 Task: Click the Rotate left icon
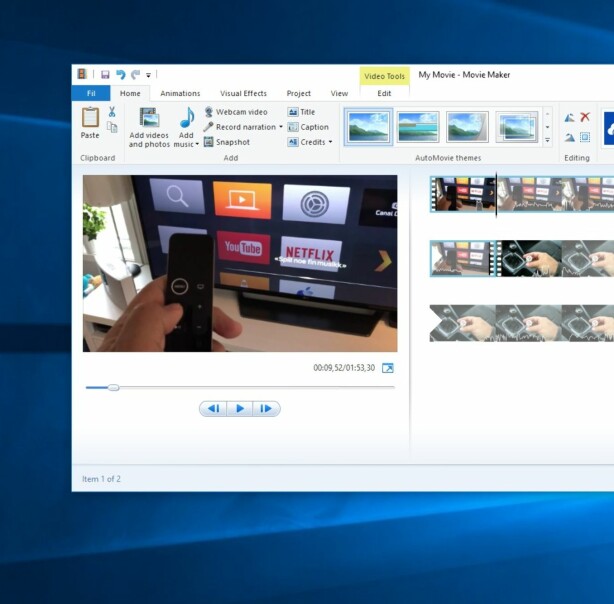[x=569, y=117]
